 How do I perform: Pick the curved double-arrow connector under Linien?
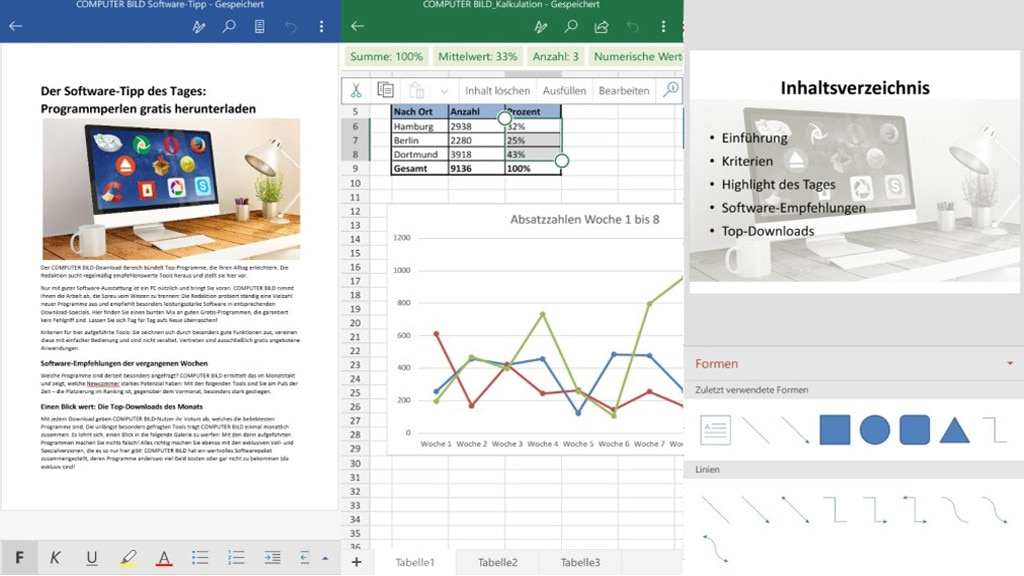(x=715, y=549)
